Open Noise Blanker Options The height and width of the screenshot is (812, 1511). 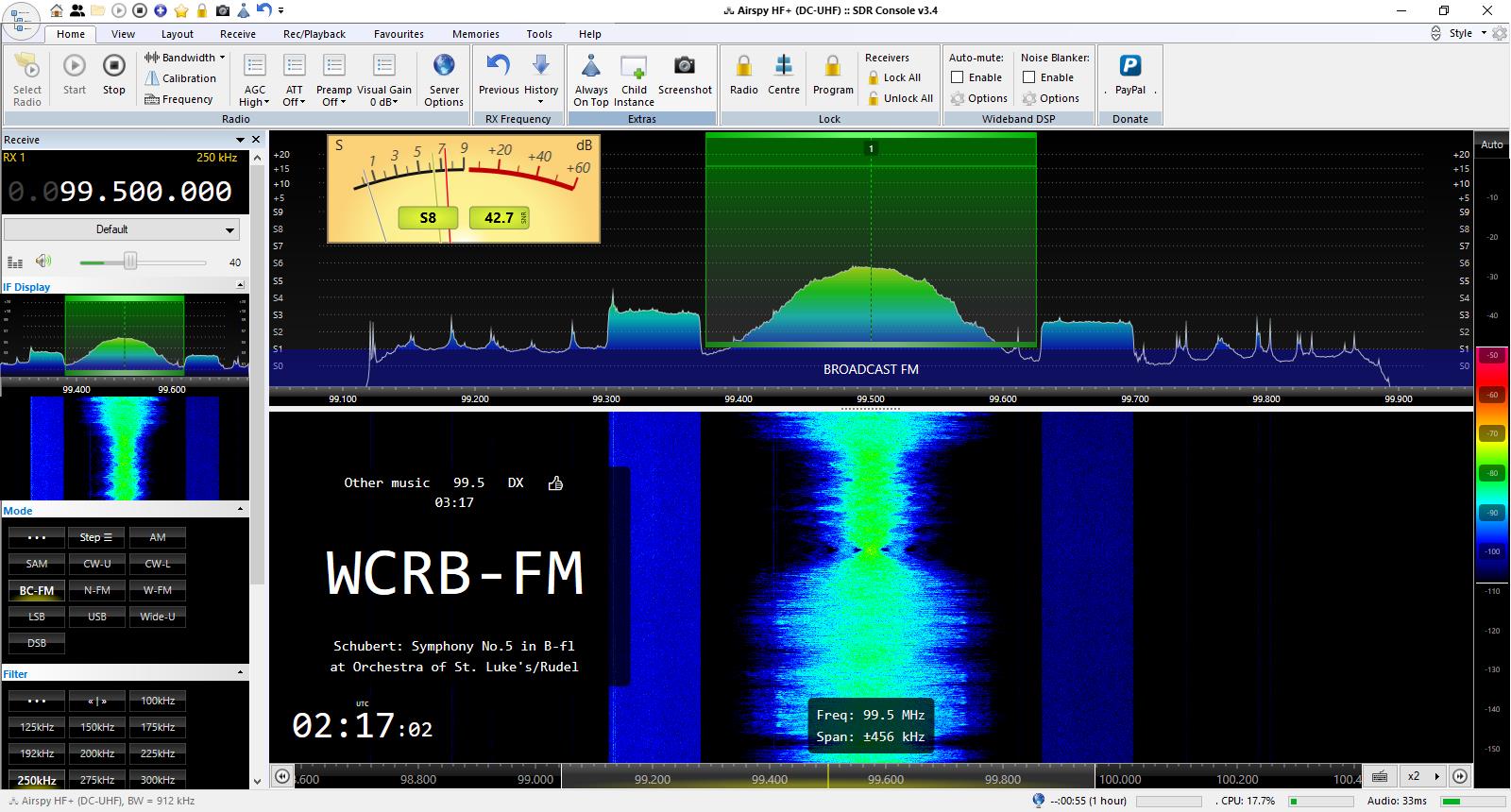pyautogui.click(x=1051, y=98)
